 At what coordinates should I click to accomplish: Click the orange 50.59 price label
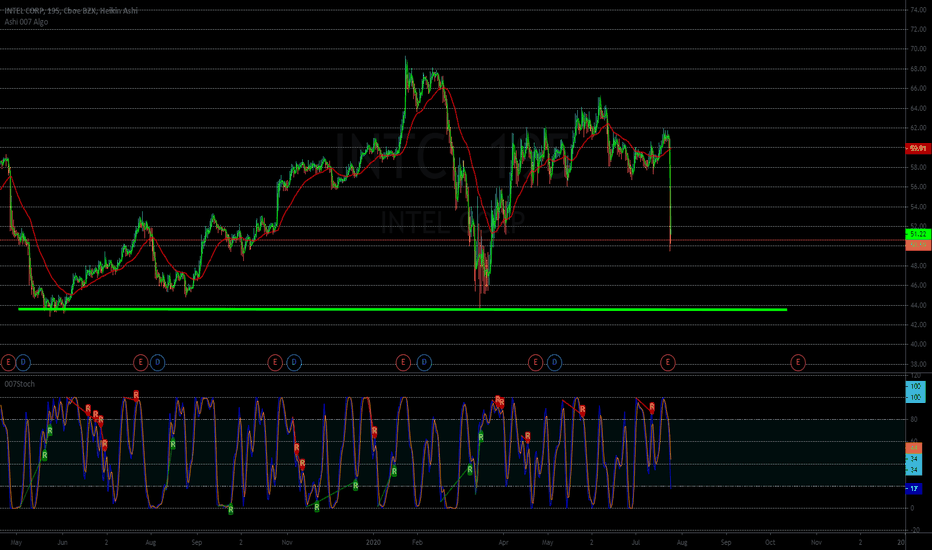(918, 245)
